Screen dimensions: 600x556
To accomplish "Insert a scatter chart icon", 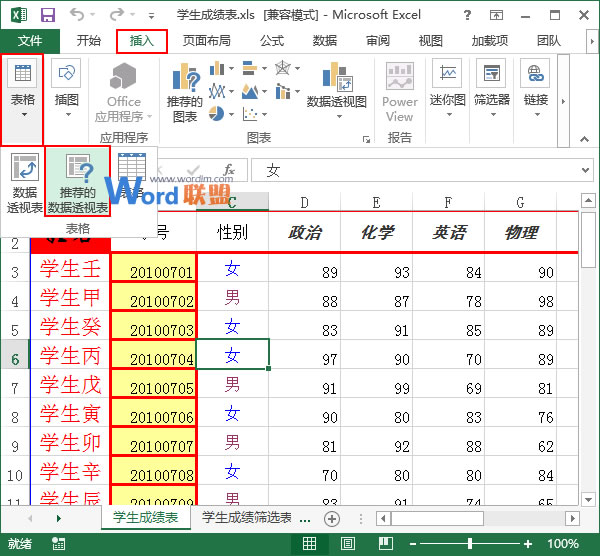I will click(249, 114).
